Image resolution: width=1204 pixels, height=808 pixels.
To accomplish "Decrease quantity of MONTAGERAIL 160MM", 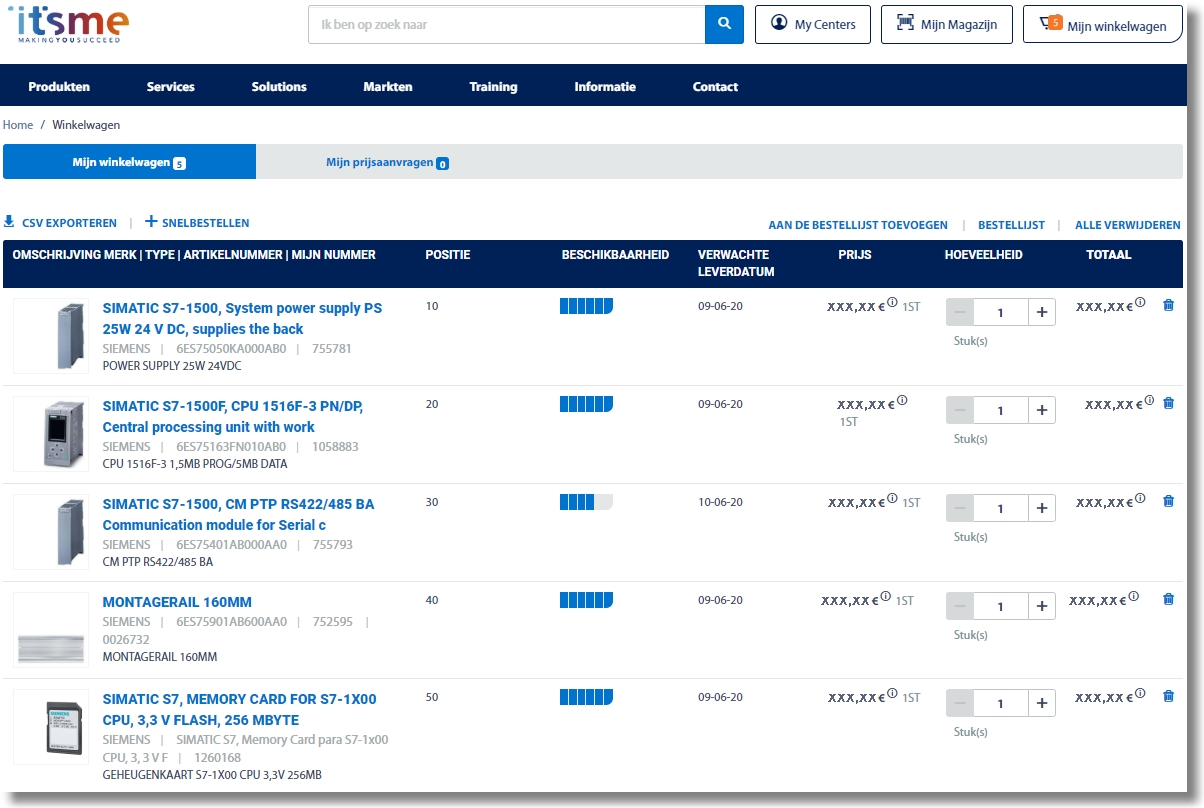I will 960,606.
